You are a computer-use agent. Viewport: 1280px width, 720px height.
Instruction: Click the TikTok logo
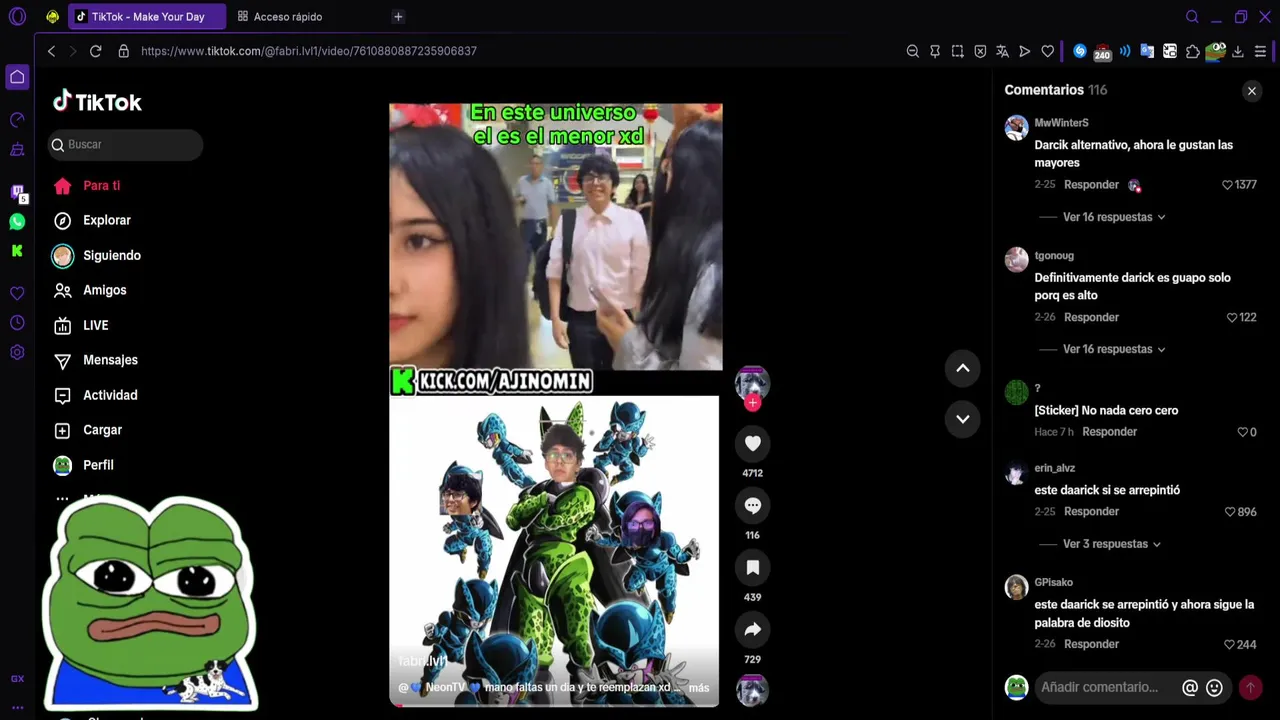point(97,102)
